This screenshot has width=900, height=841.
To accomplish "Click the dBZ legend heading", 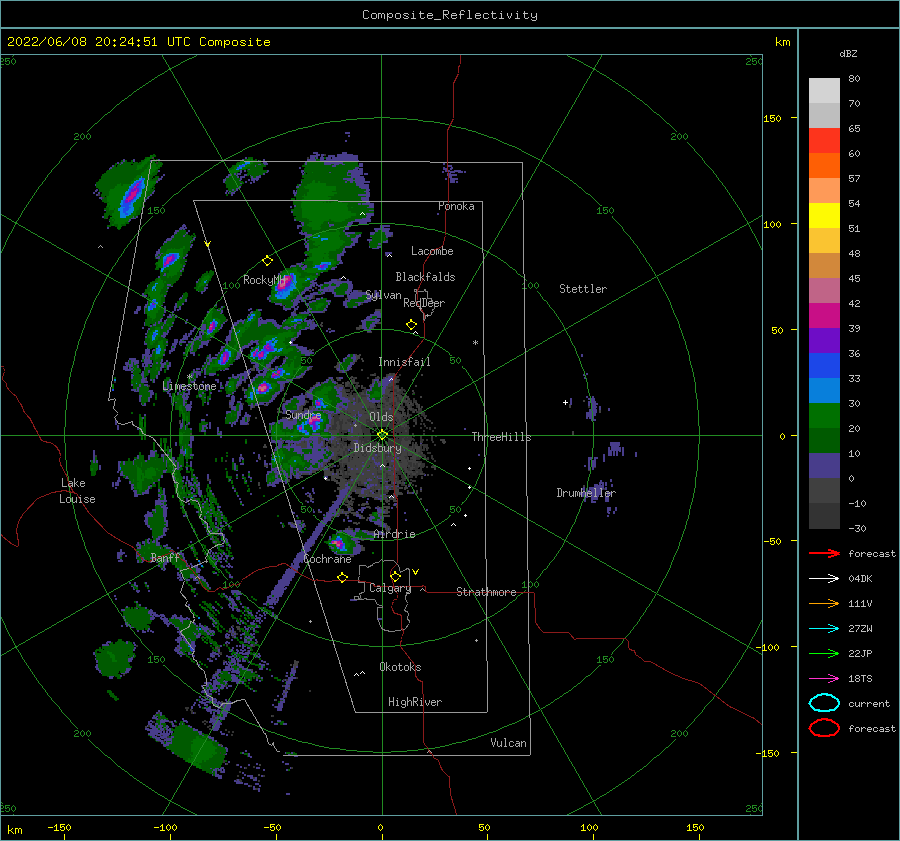I will (848, 53).
